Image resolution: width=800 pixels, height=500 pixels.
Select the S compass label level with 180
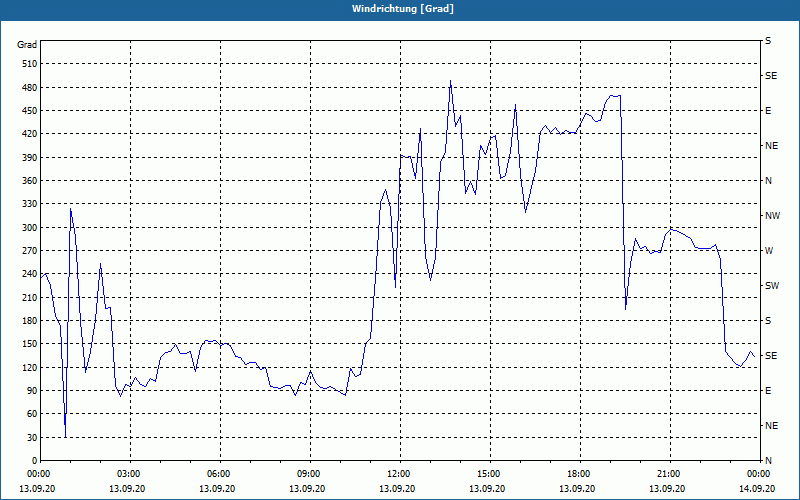[768, 321]
